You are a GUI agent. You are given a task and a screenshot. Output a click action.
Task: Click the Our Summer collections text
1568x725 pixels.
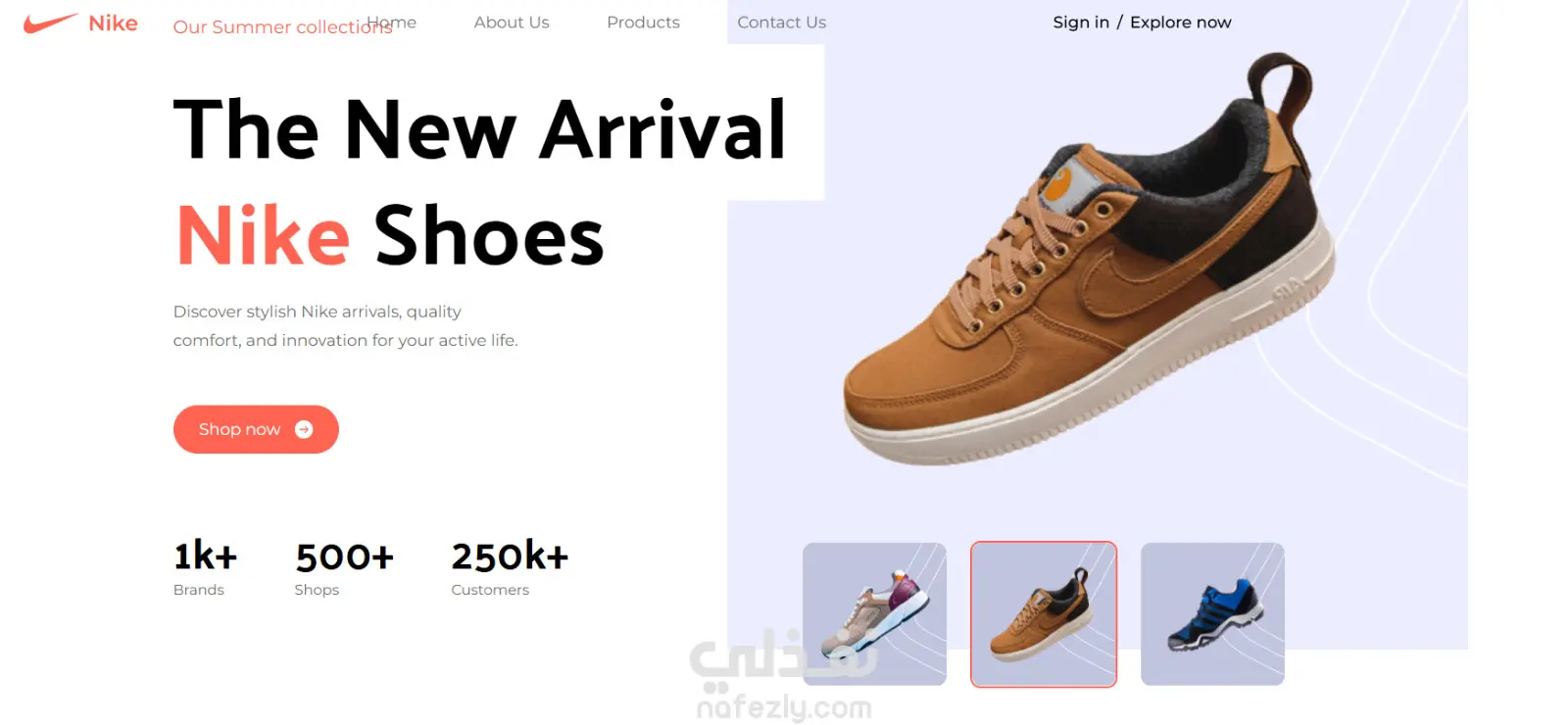[x=282, y=26]
